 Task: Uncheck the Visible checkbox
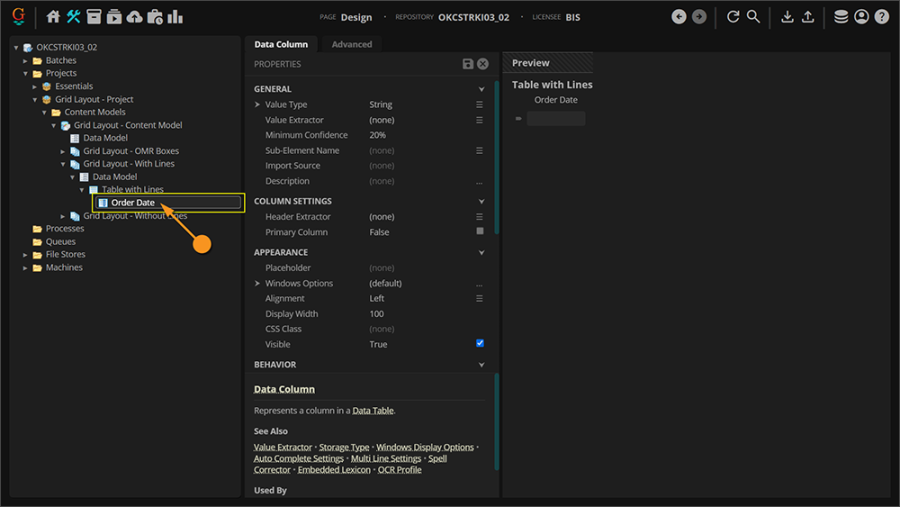[480, 344]
